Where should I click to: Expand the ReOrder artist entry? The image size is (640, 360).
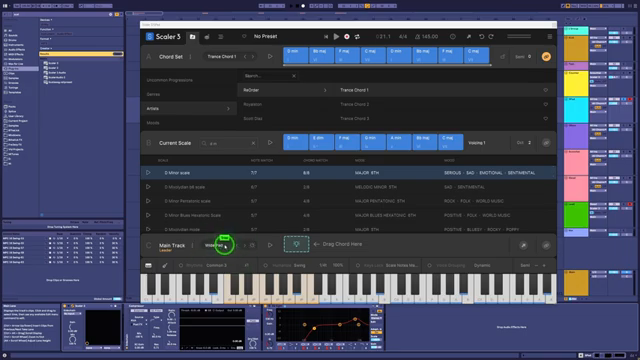[285, 90]
